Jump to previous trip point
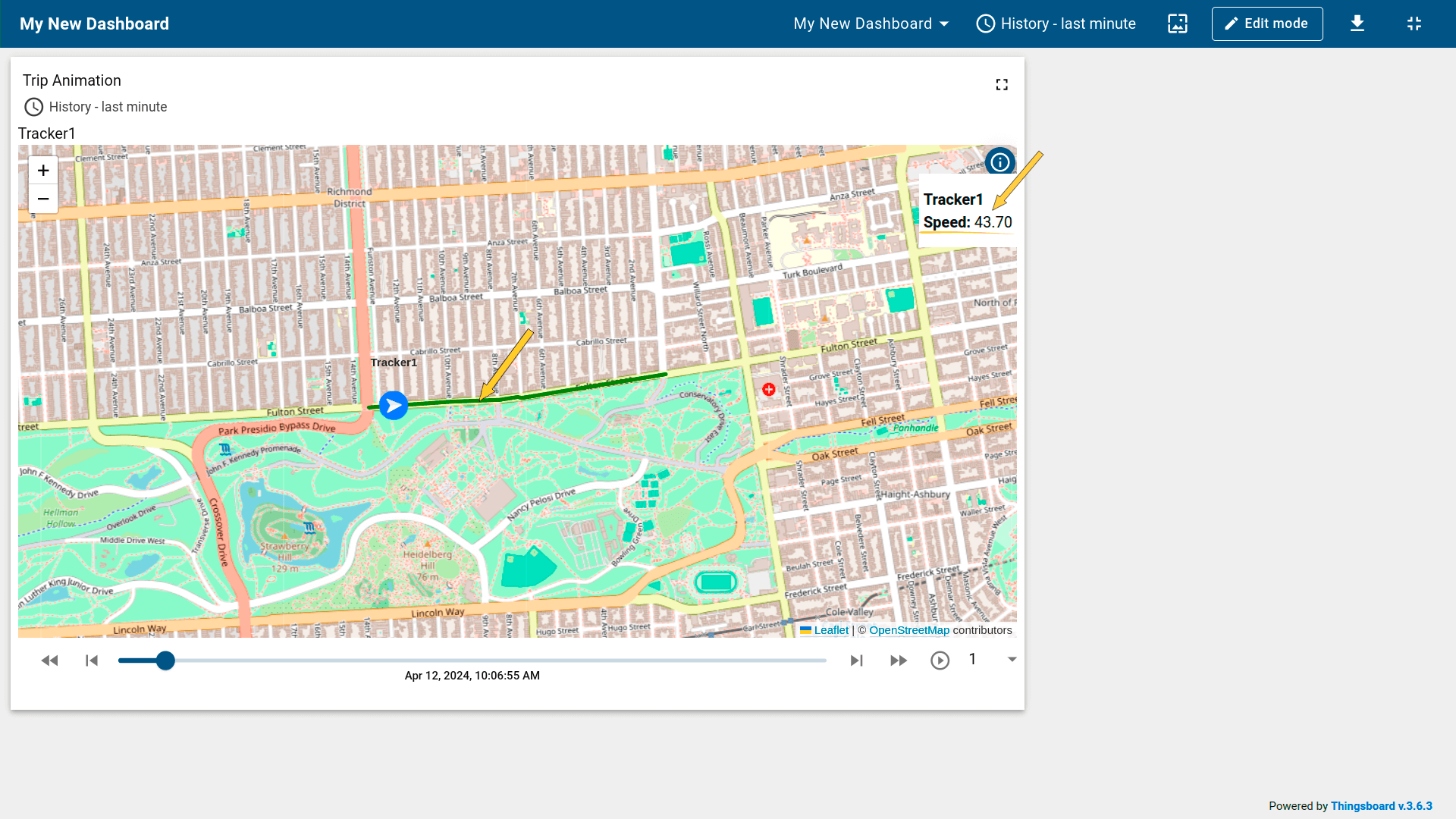The width and height of the screenshot is (1456, 819). (92, 661)
